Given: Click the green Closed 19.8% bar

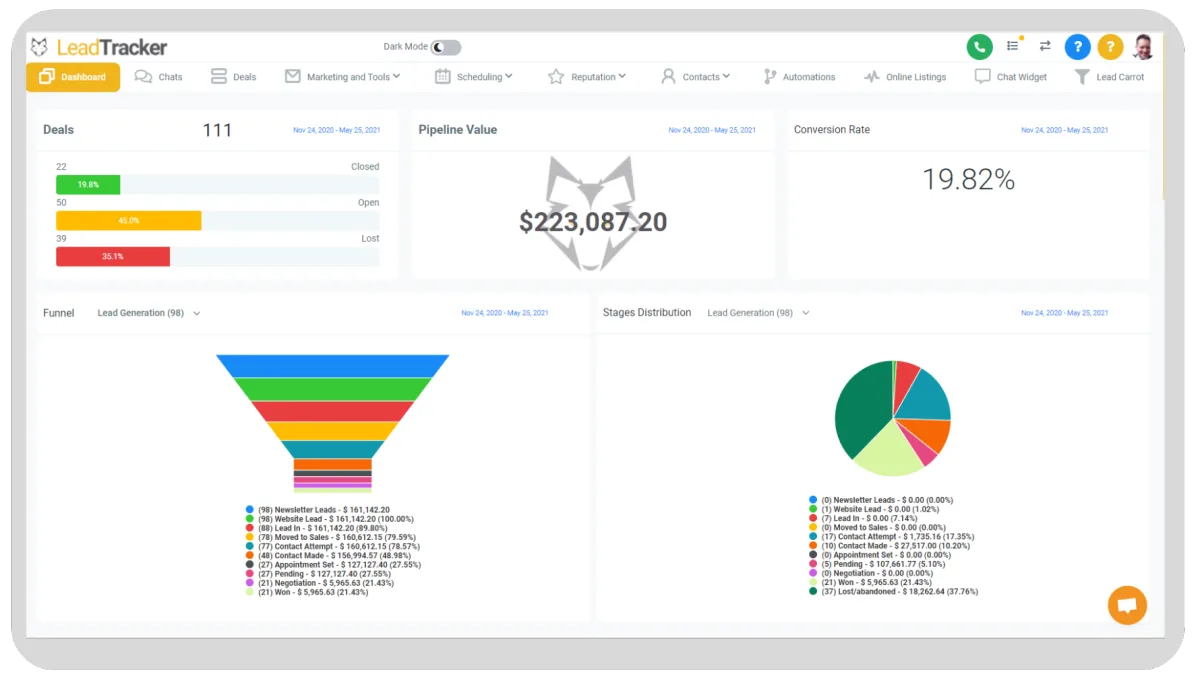Looking at the screenshot, I should click(x=88, y=184).
